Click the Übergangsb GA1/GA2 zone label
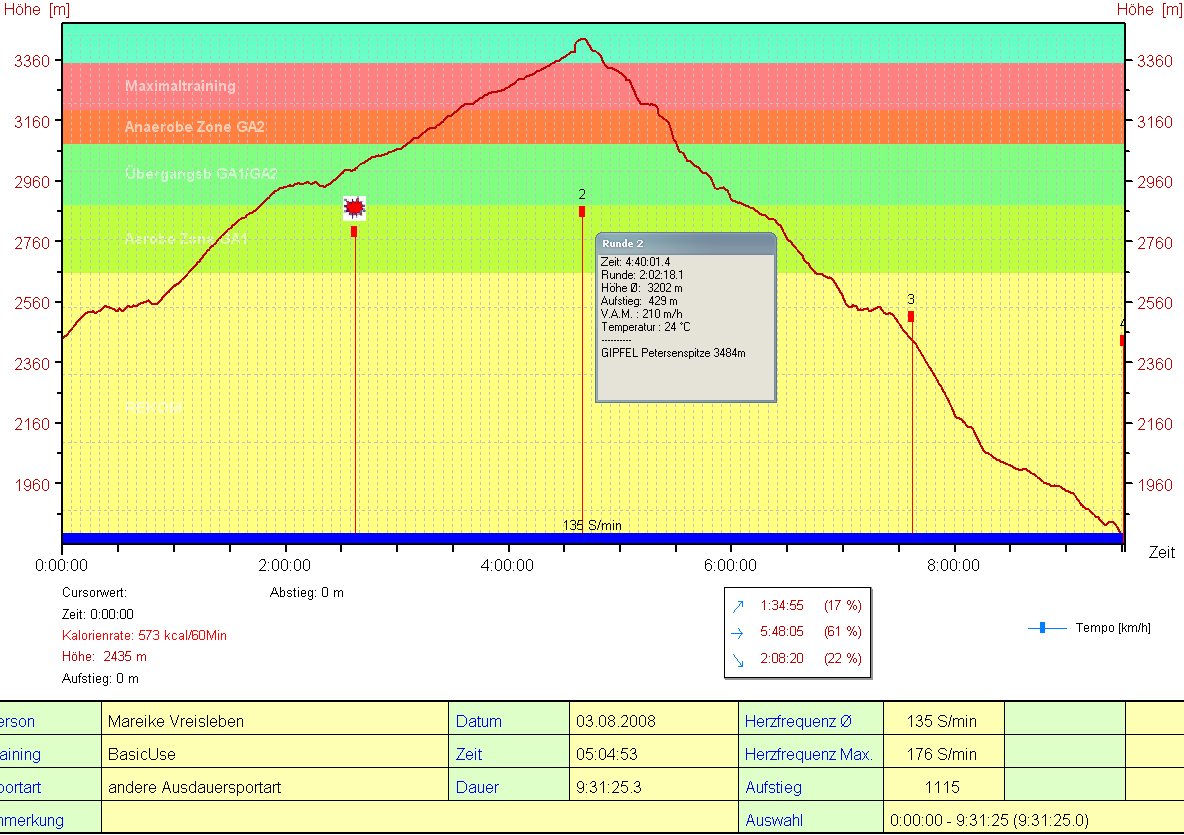This screenshot has width=1184, height=835. coord(201,174)
